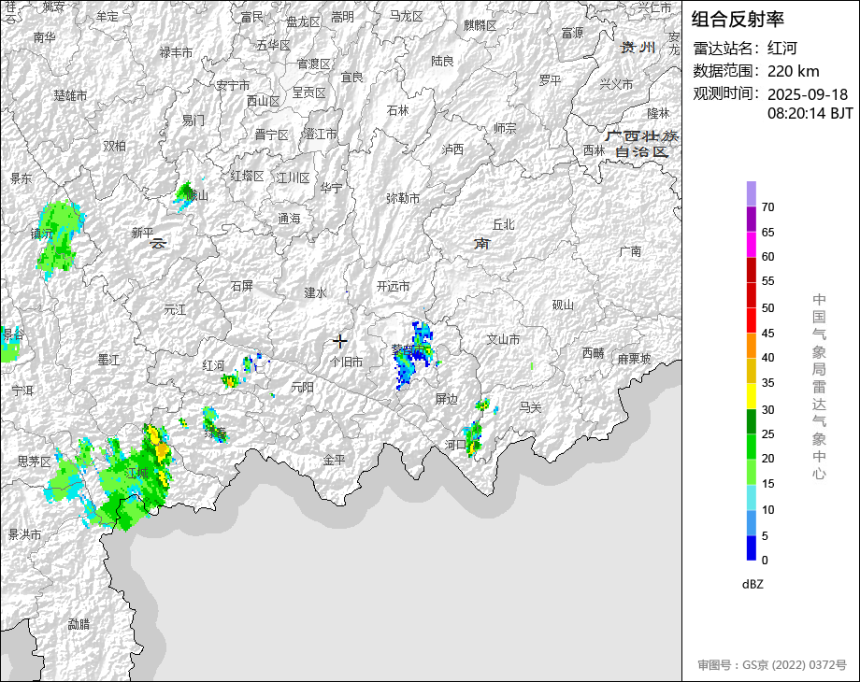860x682 pixels.
Task: Select the dark blue 0–5 dBZ swatch
Action: 751,548
